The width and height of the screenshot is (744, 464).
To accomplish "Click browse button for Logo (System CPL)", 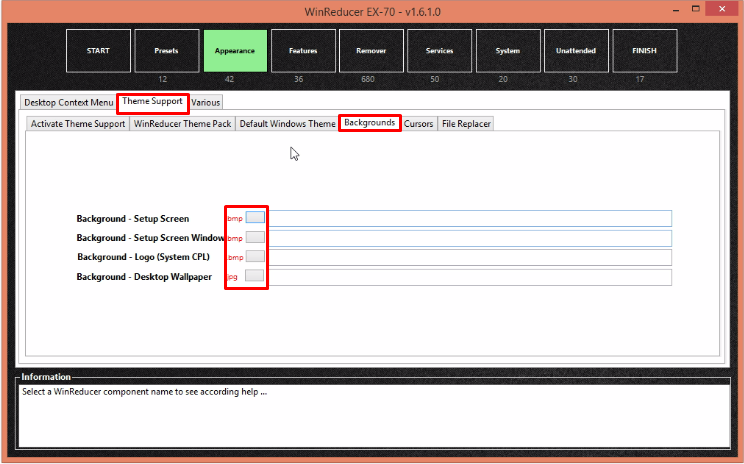I will (255, 257).
